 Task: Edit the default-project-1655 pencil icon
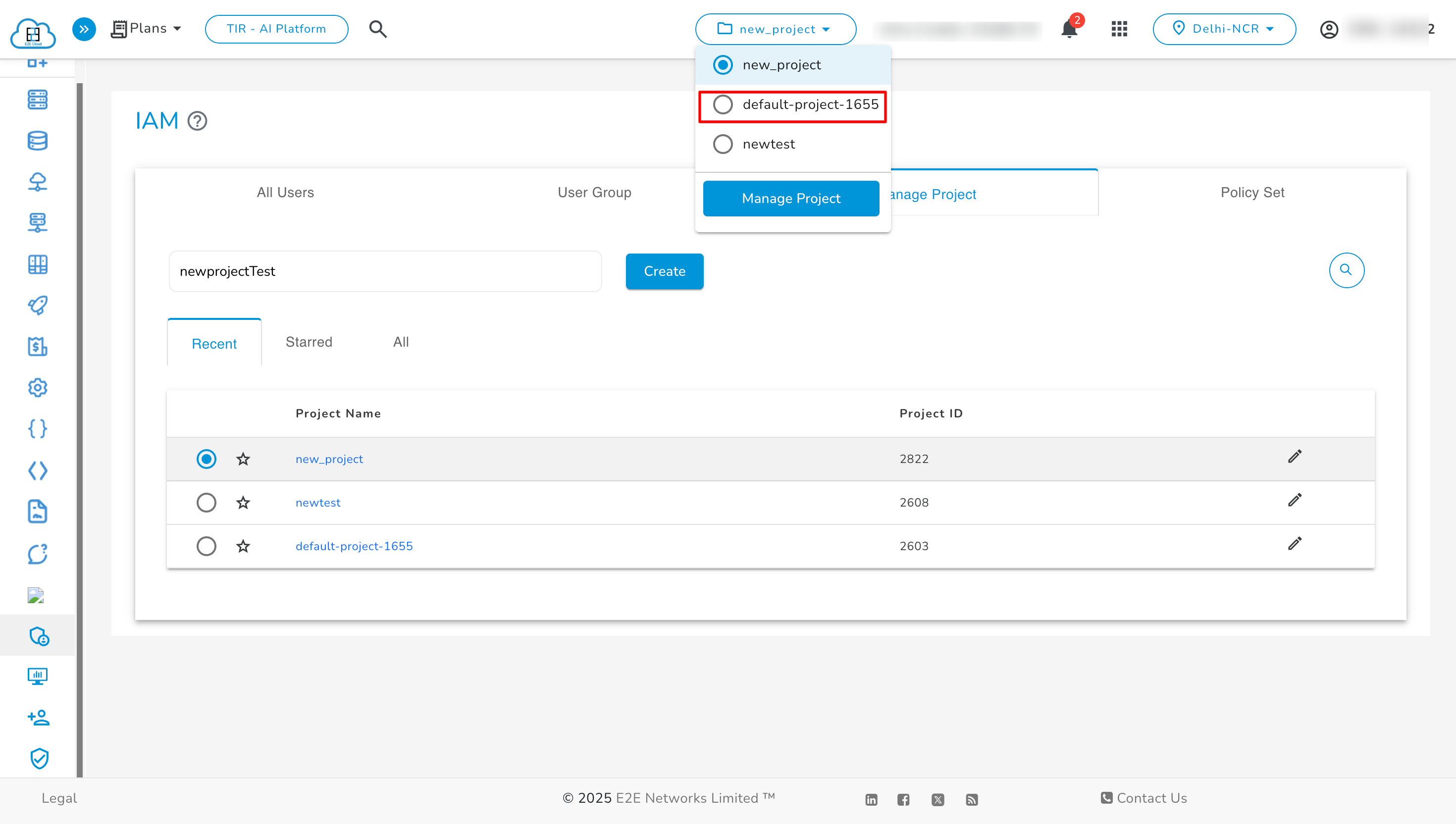[x=1294, y=544]
